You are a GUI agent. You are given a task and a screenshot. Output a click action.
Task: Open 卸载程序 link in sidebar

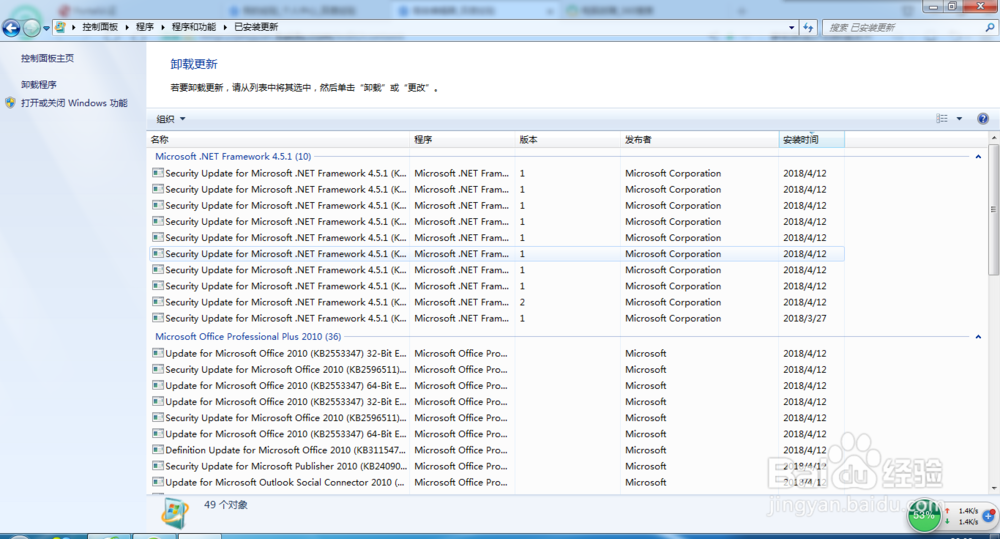click(x=38, y=84)
